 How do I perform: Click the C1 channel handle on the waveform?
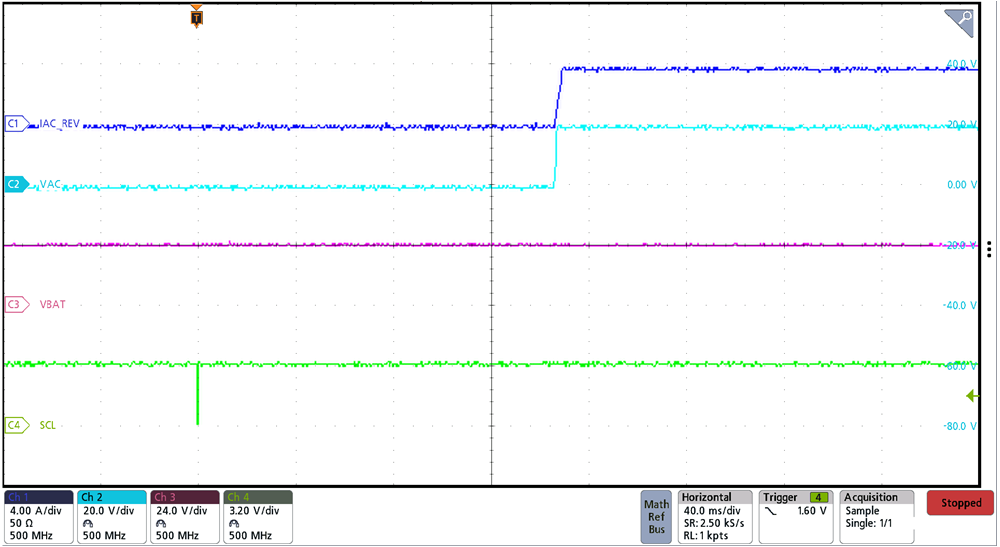(15, 124)
